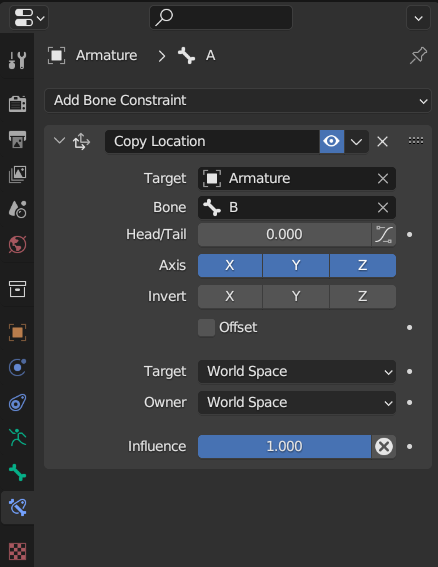
Task: Click the Head/Tail value slider
Action: (x=284, y=235)
